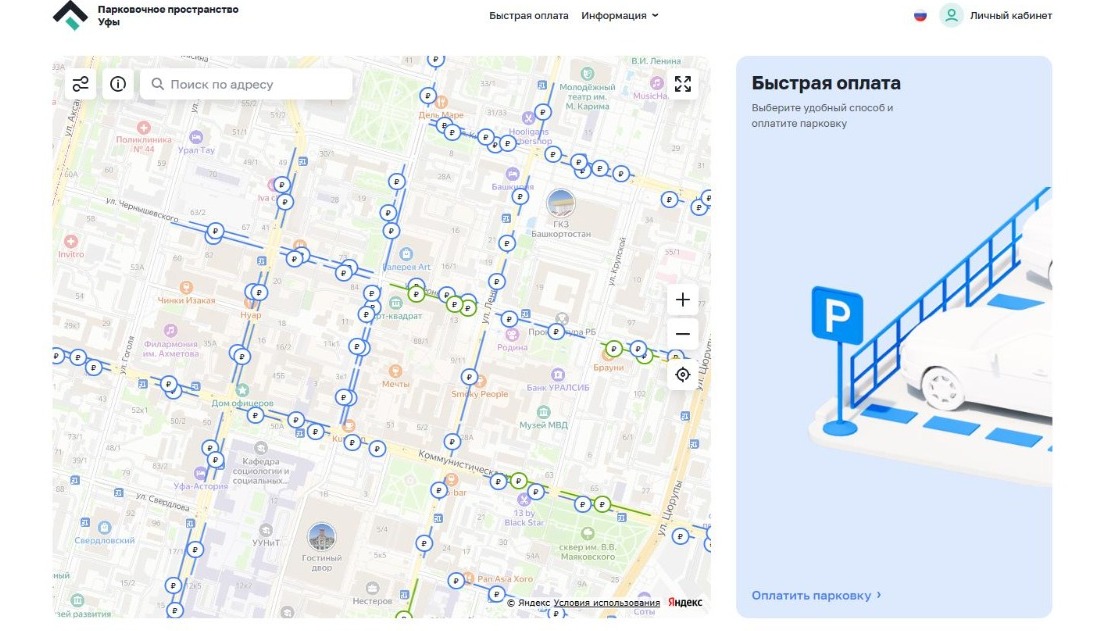Zoom in on the map
The image size is (1118, 631).
click(x=682, y=300)
